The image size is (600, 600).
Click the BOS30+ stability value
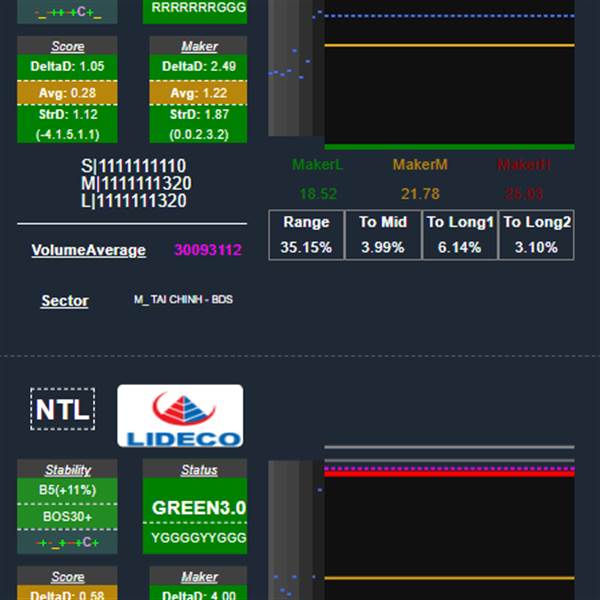[67, 517]
